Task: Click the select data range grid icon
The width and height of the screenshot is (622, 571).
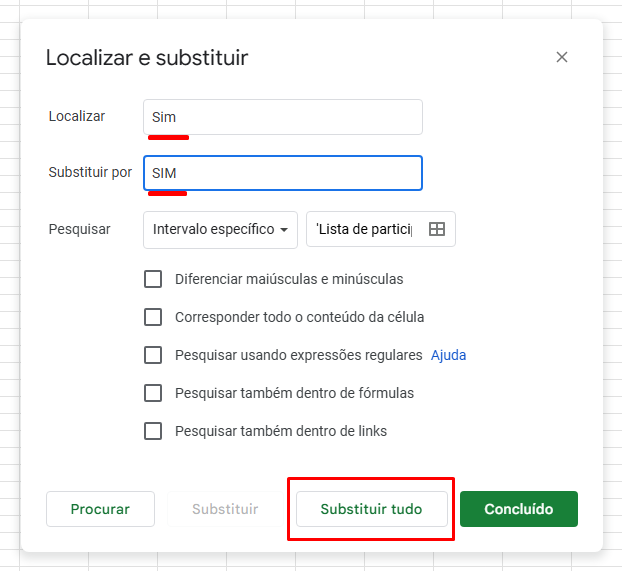Action: (436, 229)
